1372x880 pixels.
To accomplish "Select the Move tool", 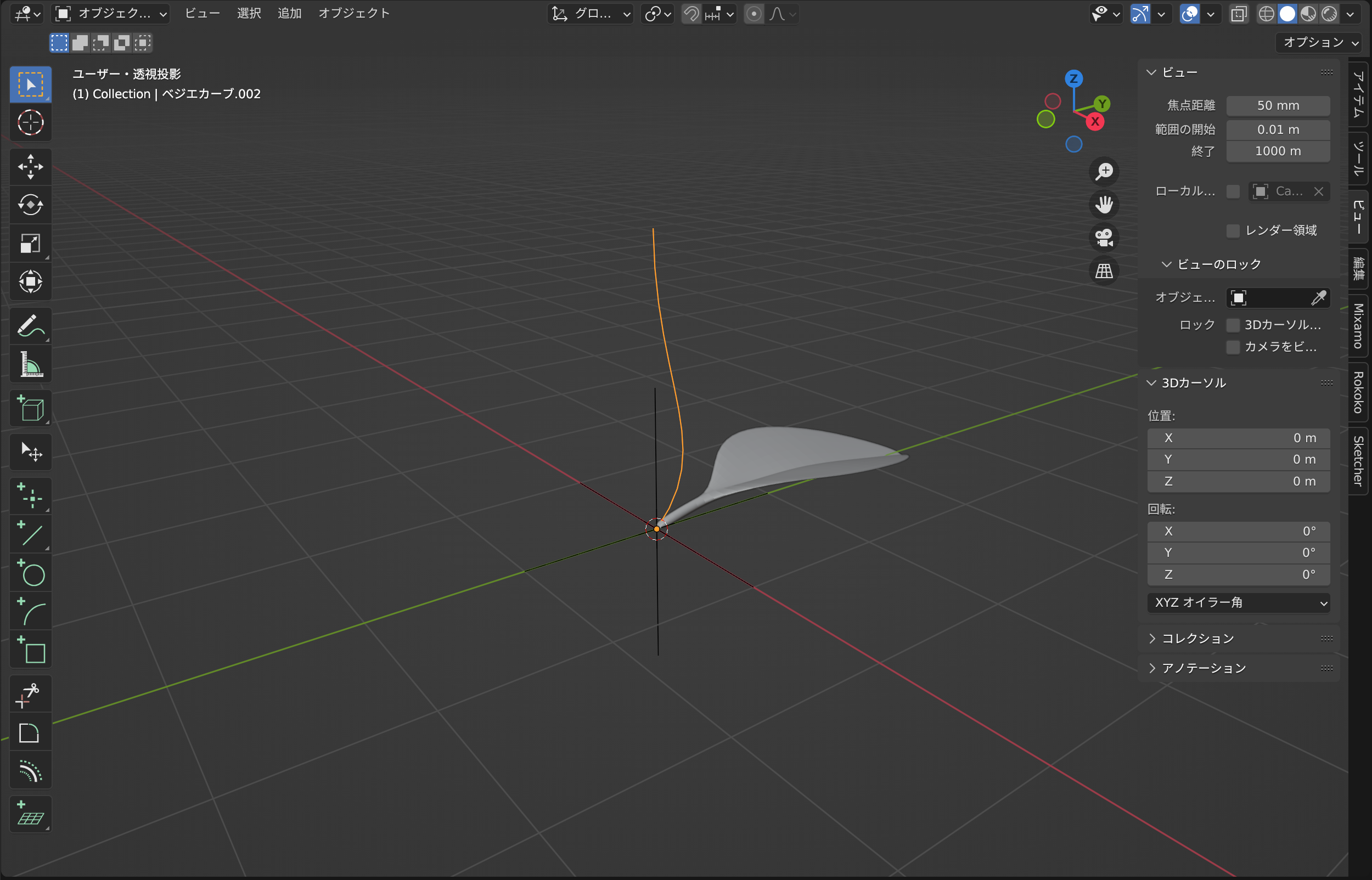I will click(30, 167).
